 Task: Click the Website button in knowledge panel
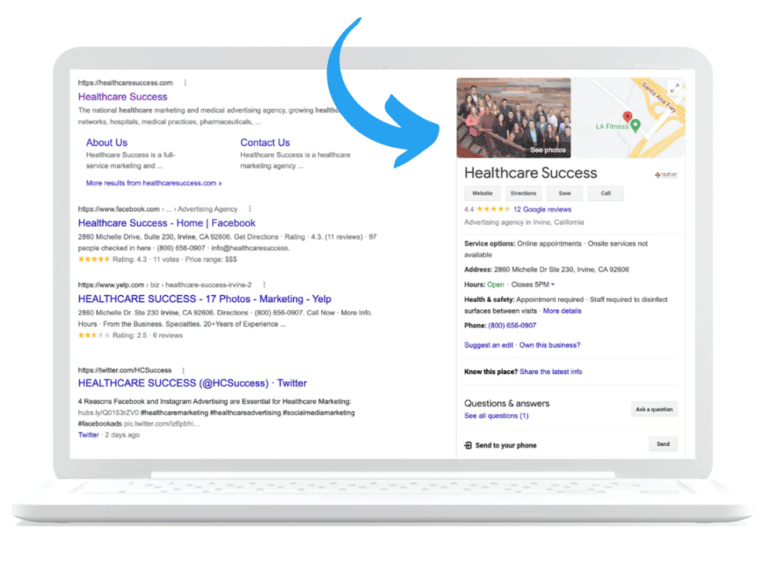click(482, 193)
